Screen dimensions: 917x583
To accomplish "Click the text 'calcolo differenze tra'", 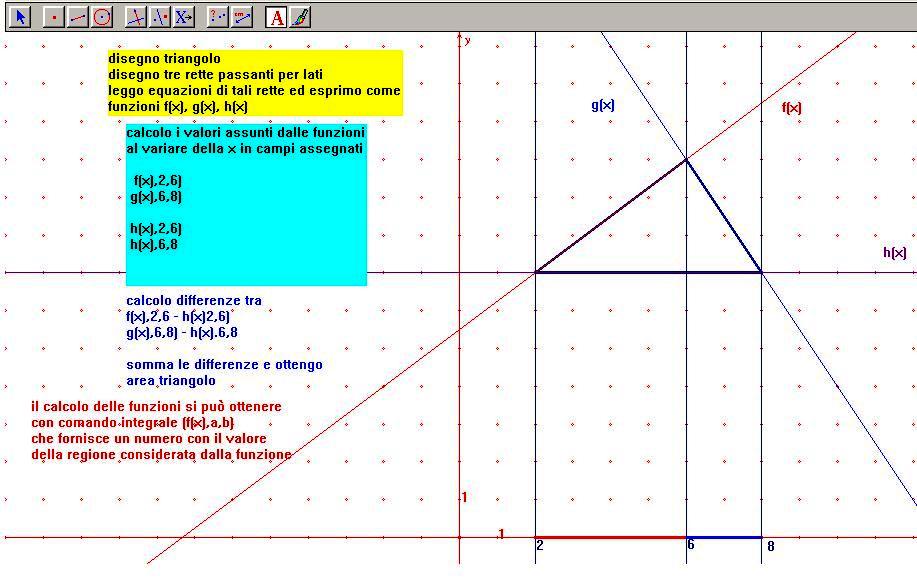I will (194, 301).
